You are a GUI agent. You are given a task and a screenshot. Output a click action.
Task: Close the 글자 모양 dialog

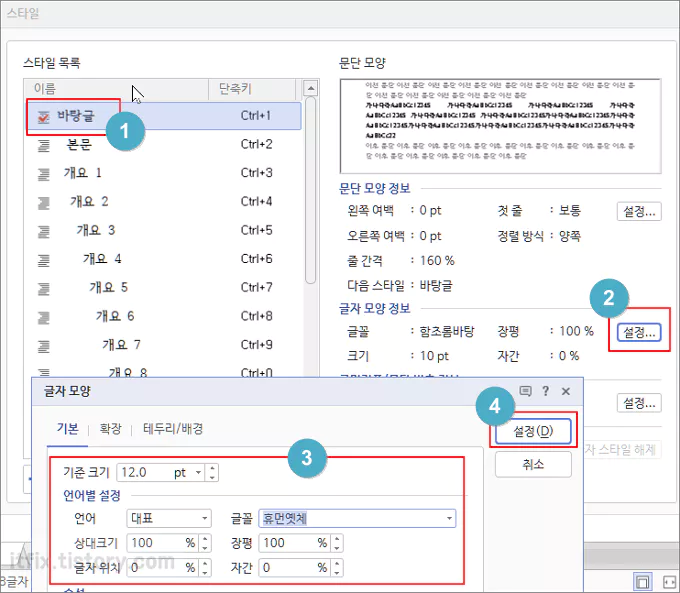(566, 391)
